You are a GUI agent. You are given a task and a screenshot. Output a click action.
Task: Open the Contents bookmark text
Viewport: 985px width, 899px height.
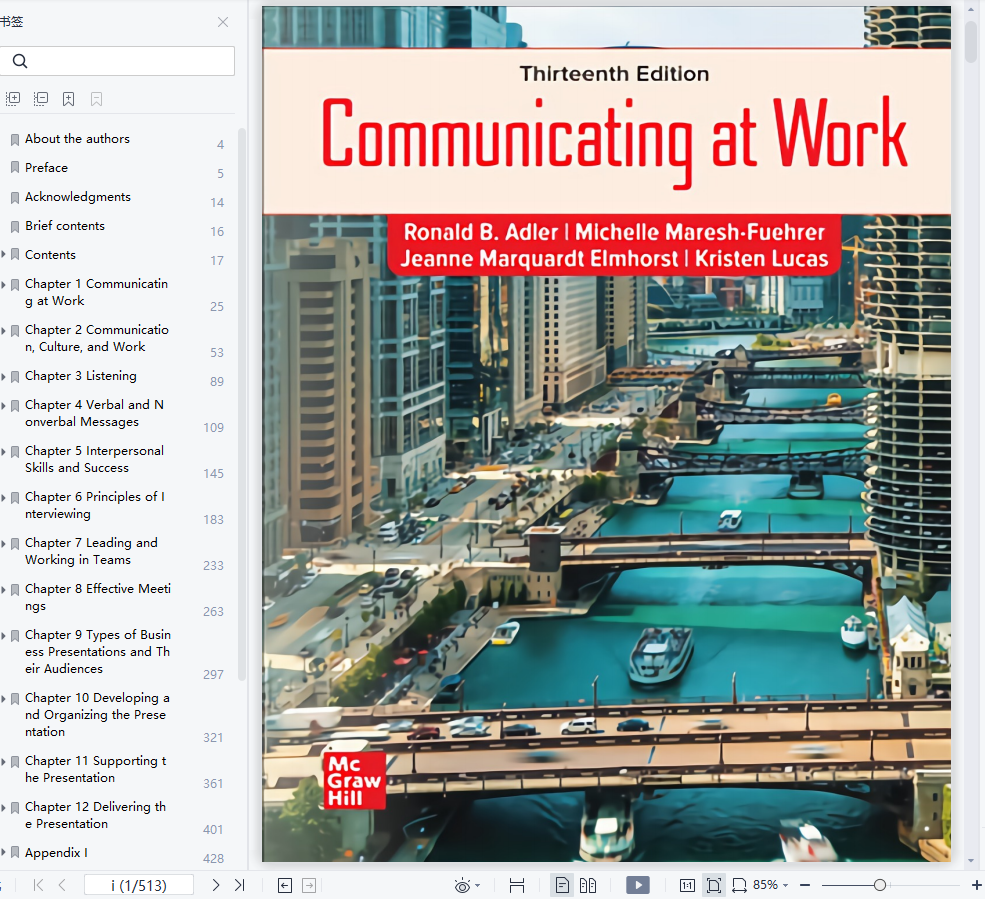(50, 254)
